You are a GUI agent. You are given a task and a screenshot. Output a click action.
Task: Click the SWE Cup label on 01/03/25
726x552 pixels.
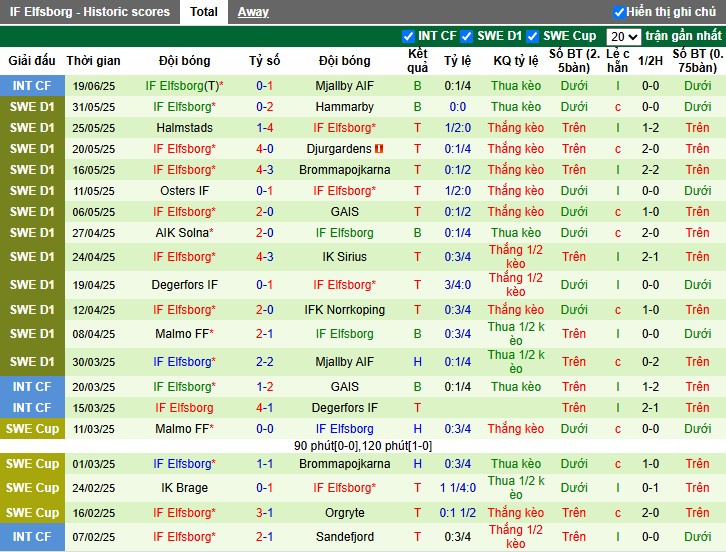click(32, 464)
